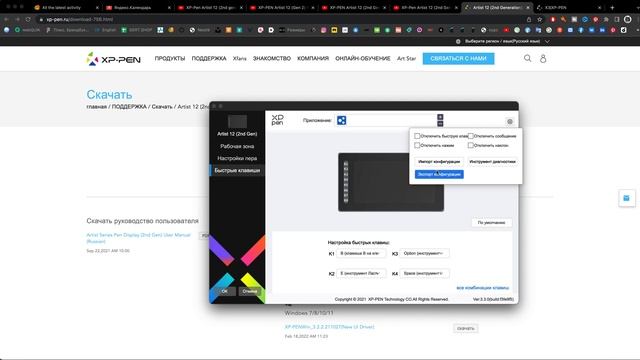Bookmark the page with the star icon
Image resolution: width=640 pixels, height=360 pixels.
(x=540, y=19)
